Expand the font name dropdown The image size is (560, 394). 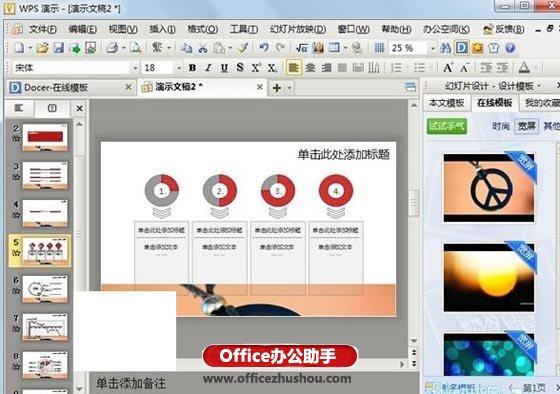click(135, 68)
